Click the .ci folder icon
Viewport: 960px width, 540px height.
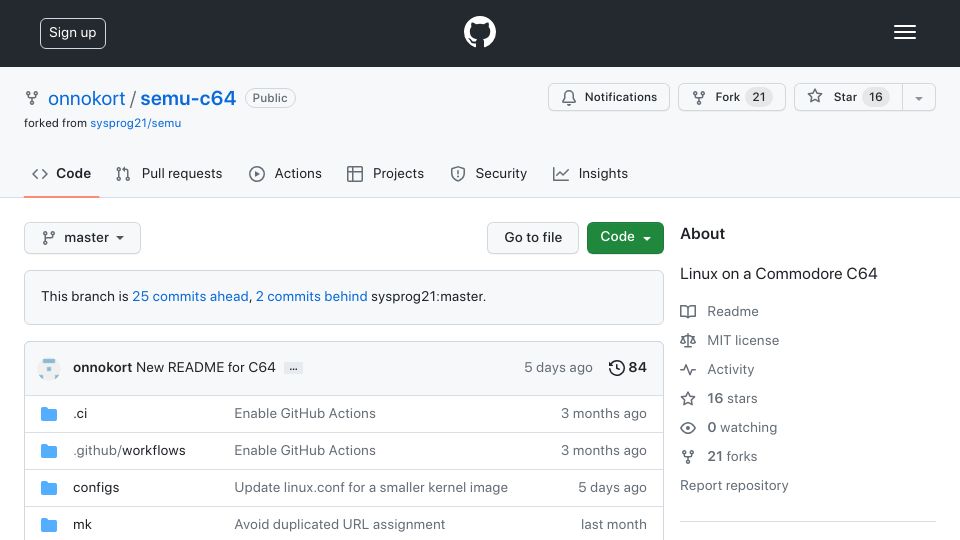49,414
